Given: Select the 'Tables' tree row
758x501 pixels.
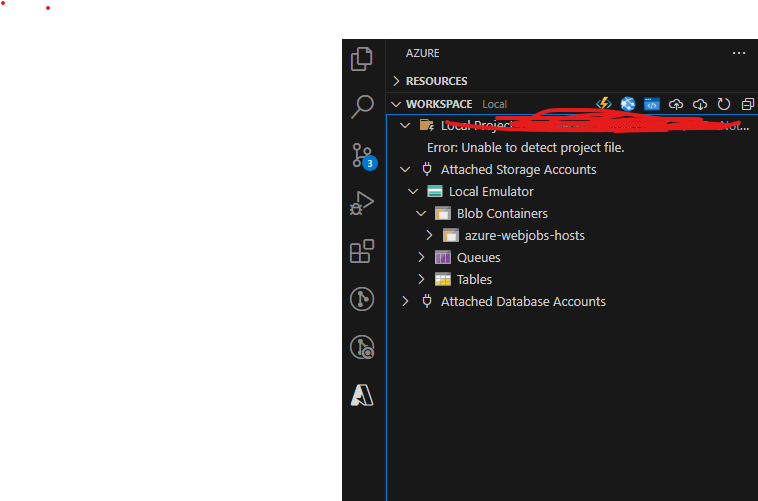Looking at the screenshot, I should pos(572,280).
